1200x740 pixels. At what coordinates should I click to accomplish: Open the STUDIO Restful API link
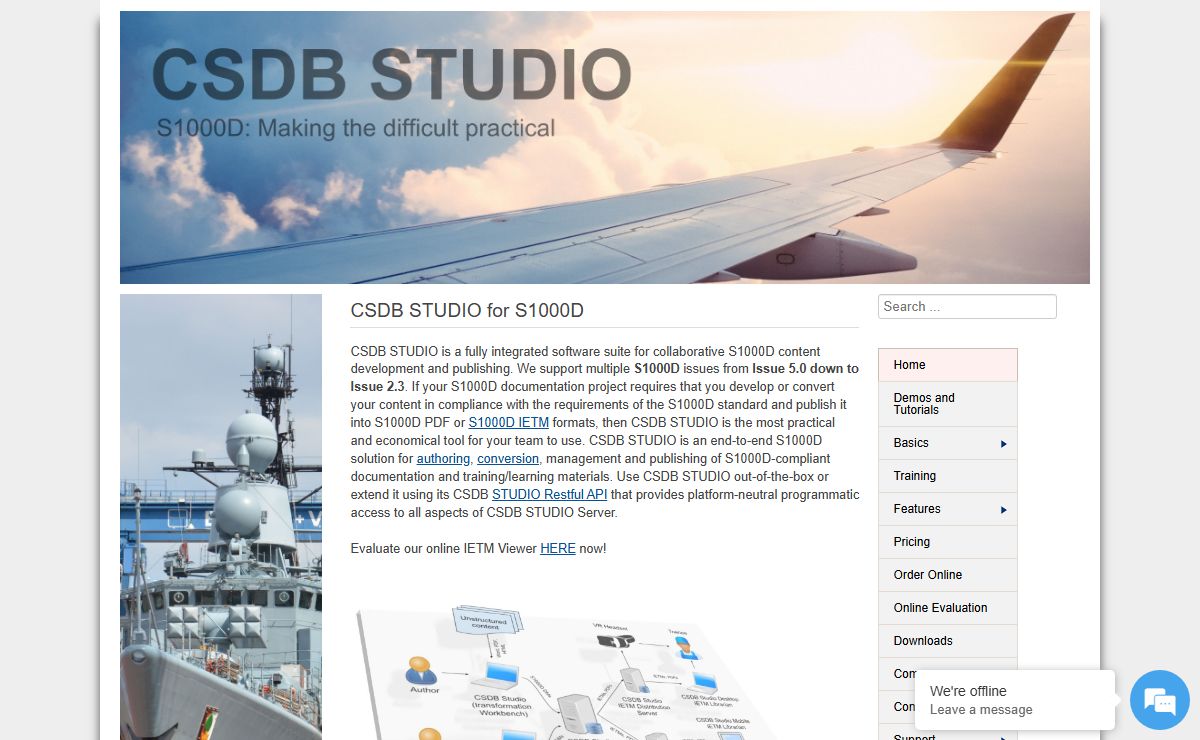pyautogui.click(x=549, y=495)
